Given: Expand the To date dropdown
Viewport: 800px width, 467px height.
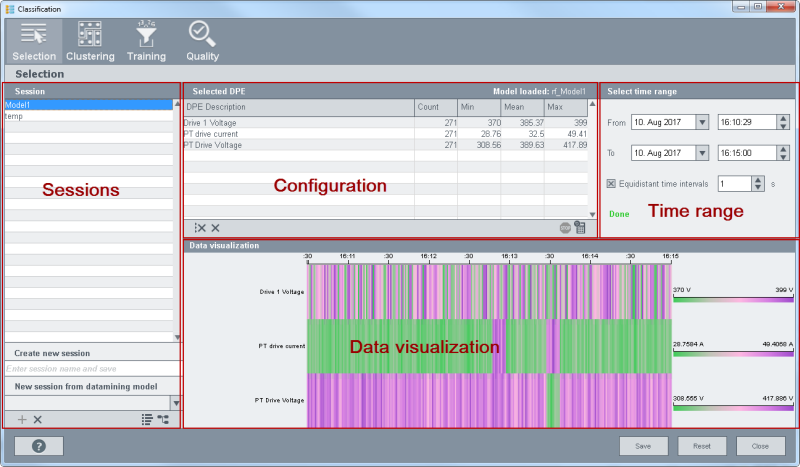Looking at the screenshot, I should click(x=701, y=153).
